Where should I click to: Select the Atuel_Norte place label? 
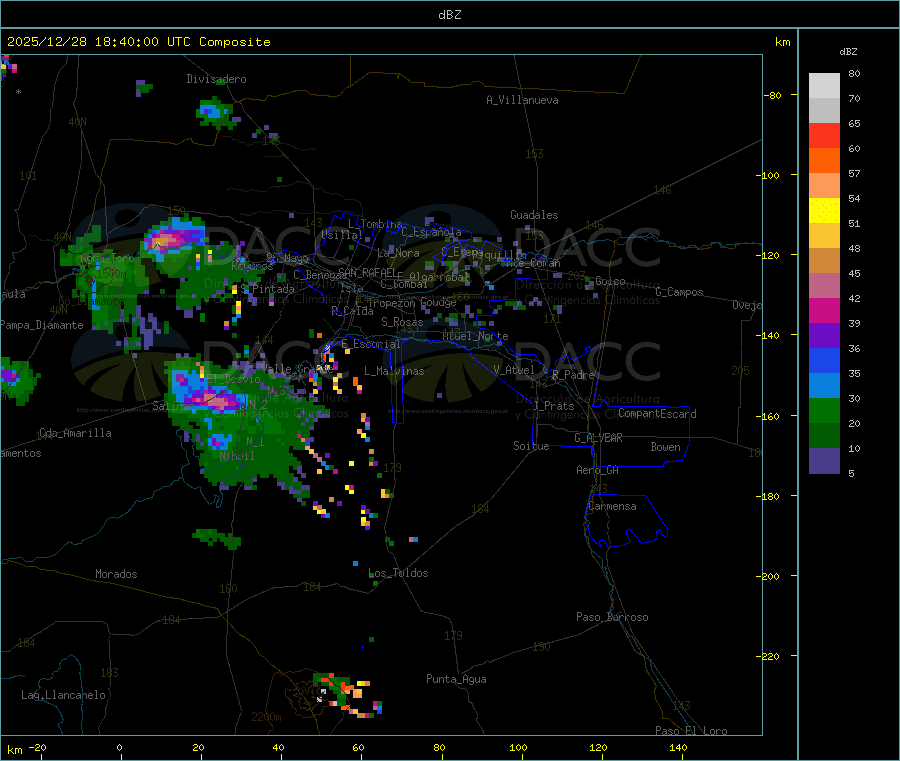[475, 336]
